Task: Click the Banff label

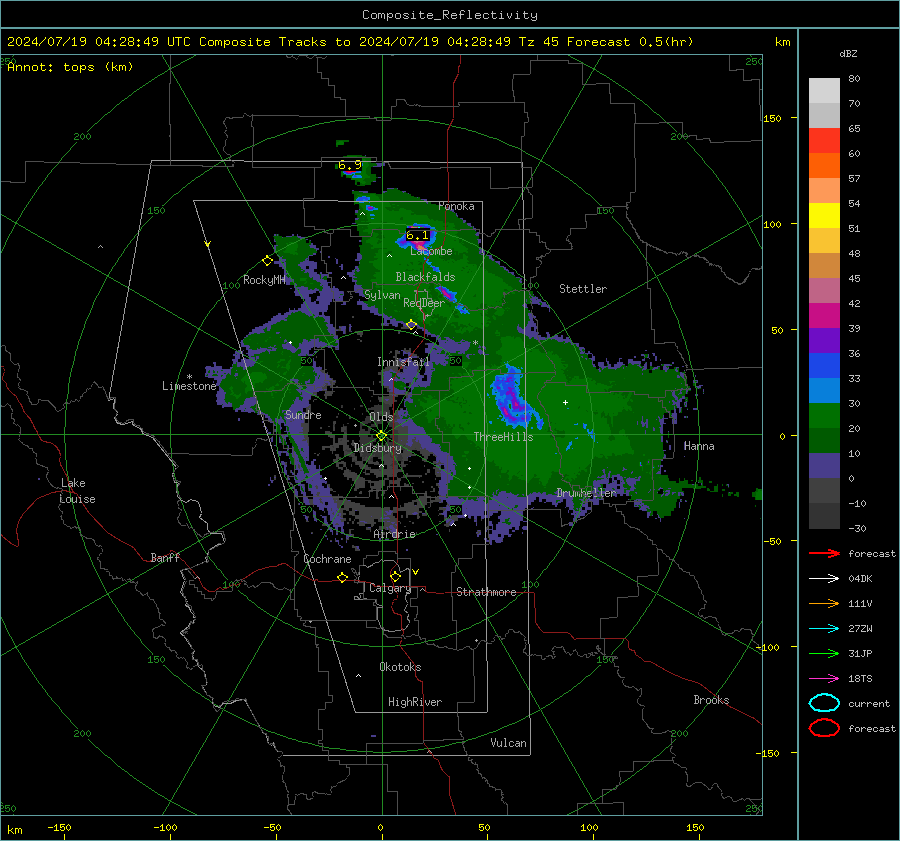Action: [x=165, y=557]
